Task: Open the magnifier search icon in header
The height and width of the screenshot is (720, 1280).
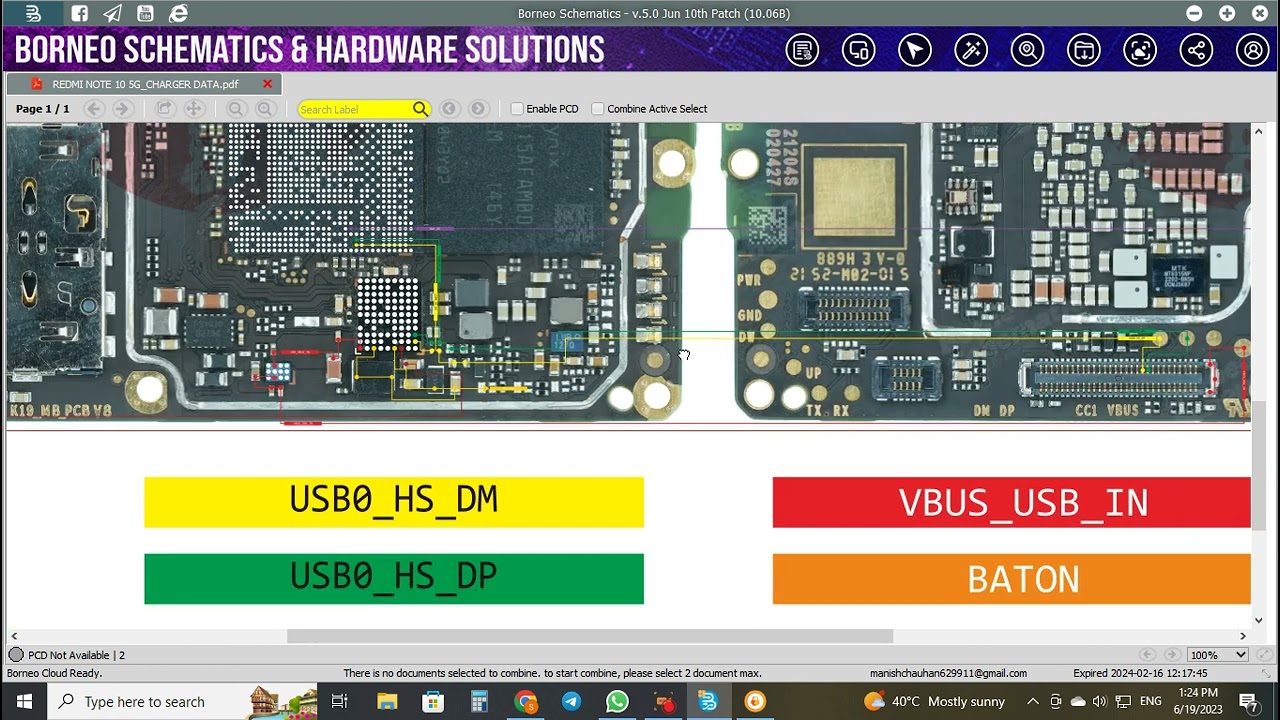Action: click(x=1027, y=50)
